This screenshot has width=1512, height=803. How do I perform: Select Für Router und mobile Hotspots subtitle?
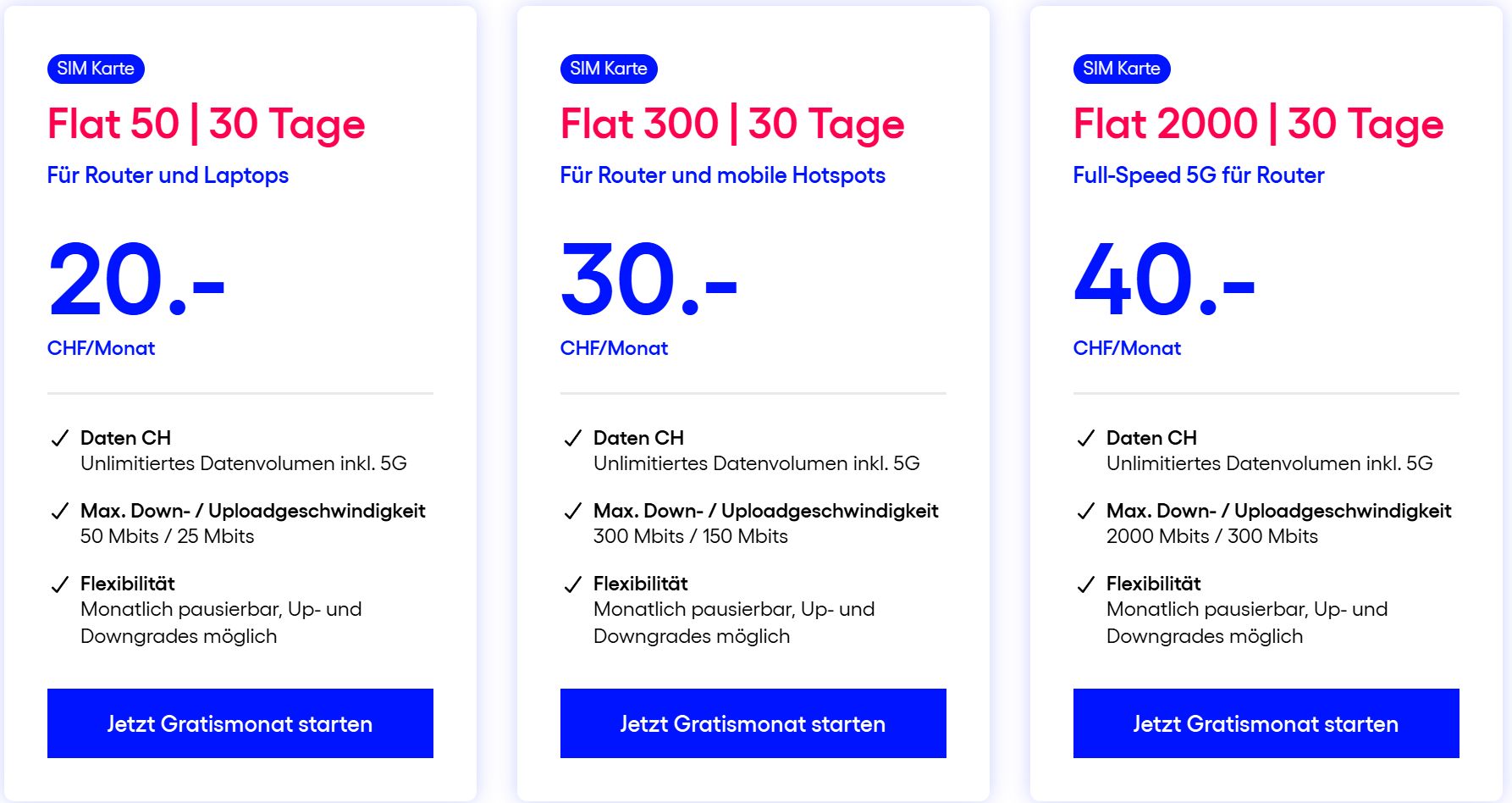[x=723, y=175]
